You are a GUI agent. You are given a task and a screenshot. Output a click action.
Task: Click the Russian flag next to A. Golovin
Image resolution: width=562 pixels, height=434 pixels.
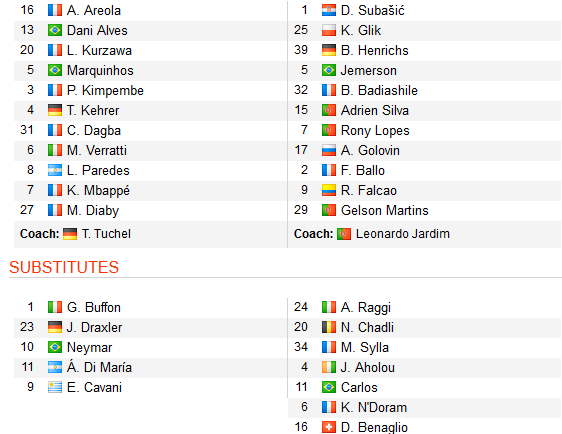tap(329, 150)
